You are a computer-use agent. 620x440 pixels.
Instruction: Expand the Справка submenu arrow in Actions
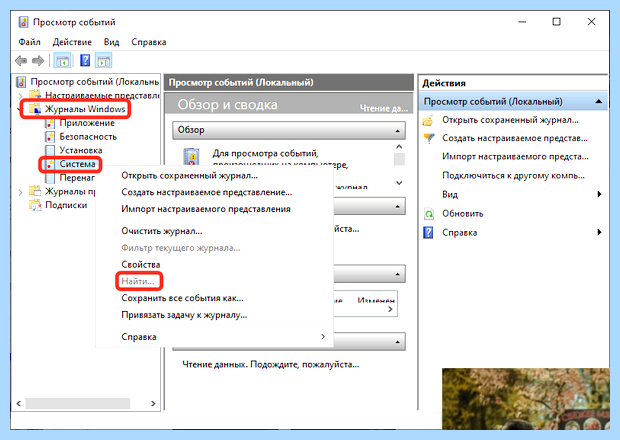click(599, 232)
